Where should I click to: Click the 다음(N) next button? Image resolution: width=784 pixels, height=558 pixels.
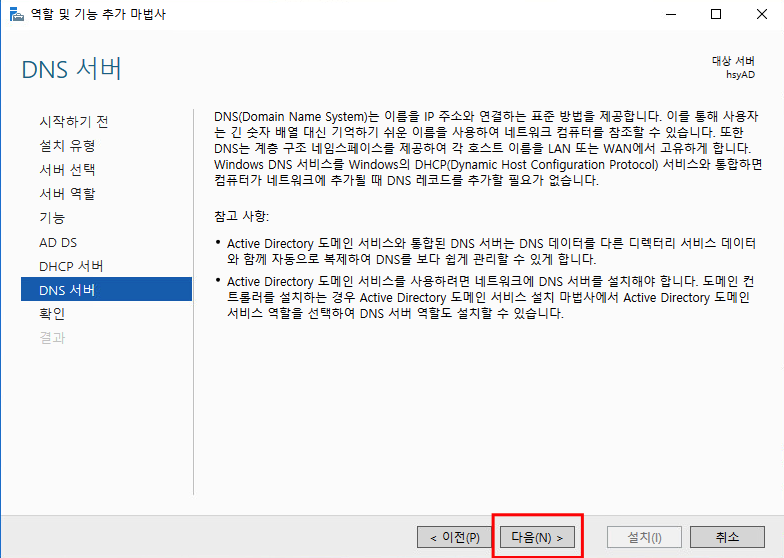(x=537, y=538)
